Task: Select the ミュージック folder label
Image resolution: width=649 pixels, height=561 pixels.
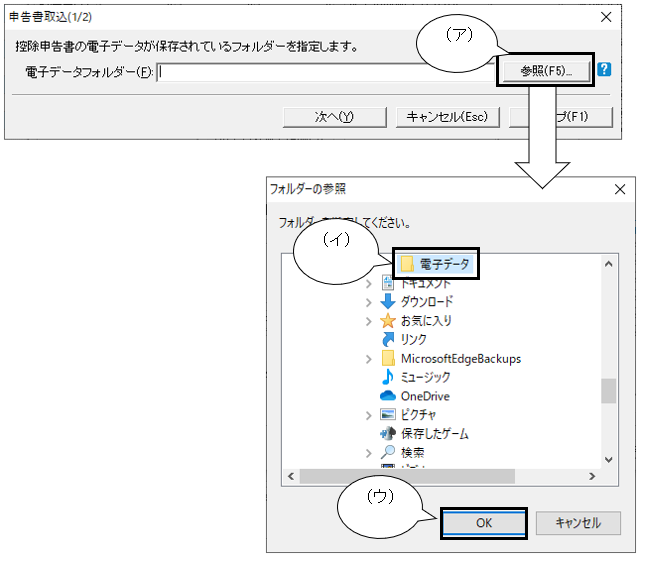Action: pyautogui.click(x=425, y=377)
